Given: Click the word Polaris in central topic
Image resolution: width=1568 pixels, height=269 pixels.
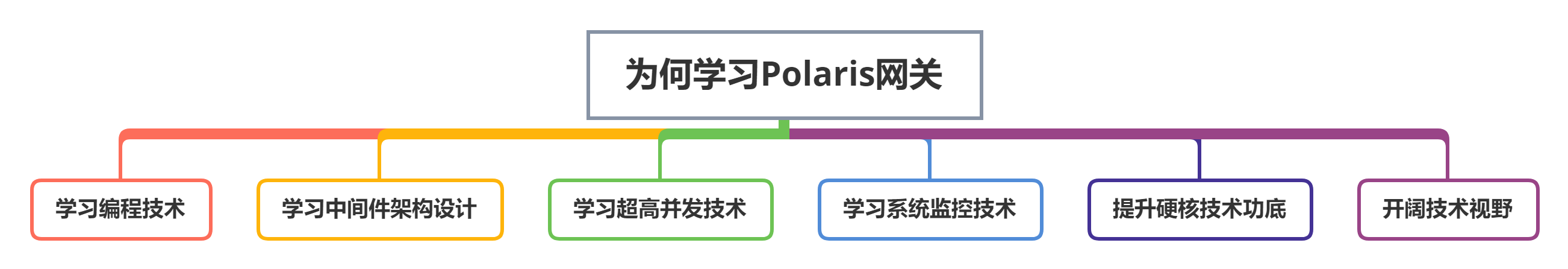Looking at the screenshot, I should (x=817, y=74).
